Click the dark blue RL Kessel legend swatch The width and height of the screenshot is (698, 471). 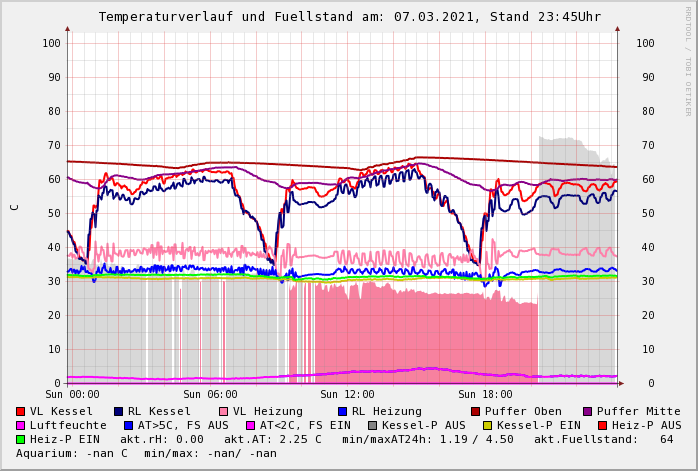click(119, 411)
